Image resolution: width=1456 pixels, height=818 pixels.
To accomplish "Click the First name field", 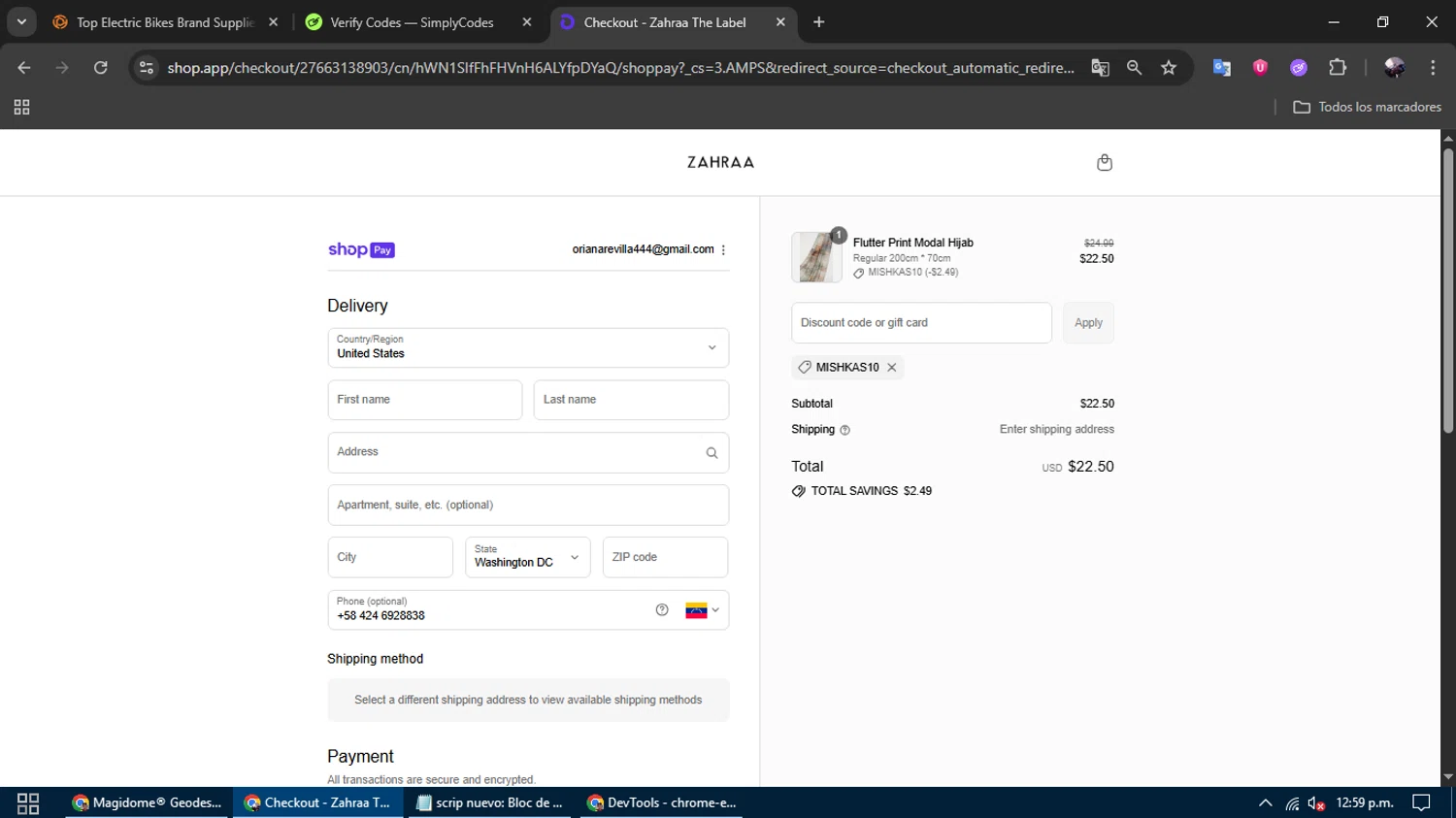I will point(425,400).
